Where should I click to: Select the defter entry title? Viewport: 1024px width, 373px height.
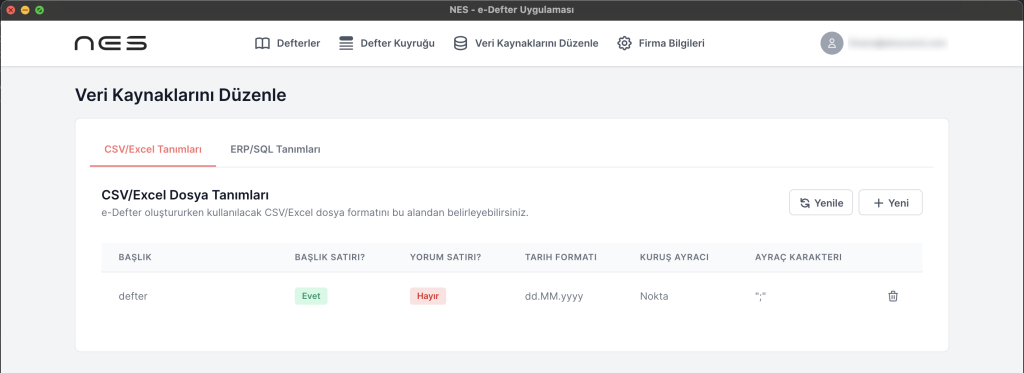click(133, 296)
